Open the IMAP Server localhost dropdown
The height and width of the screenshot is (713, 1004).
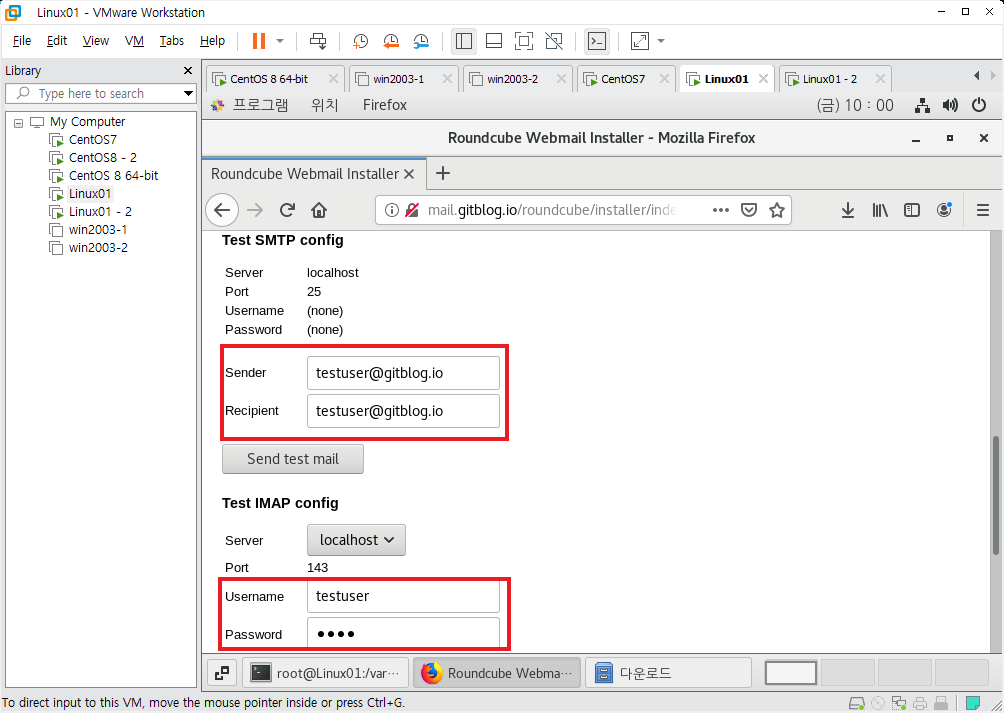356,540
